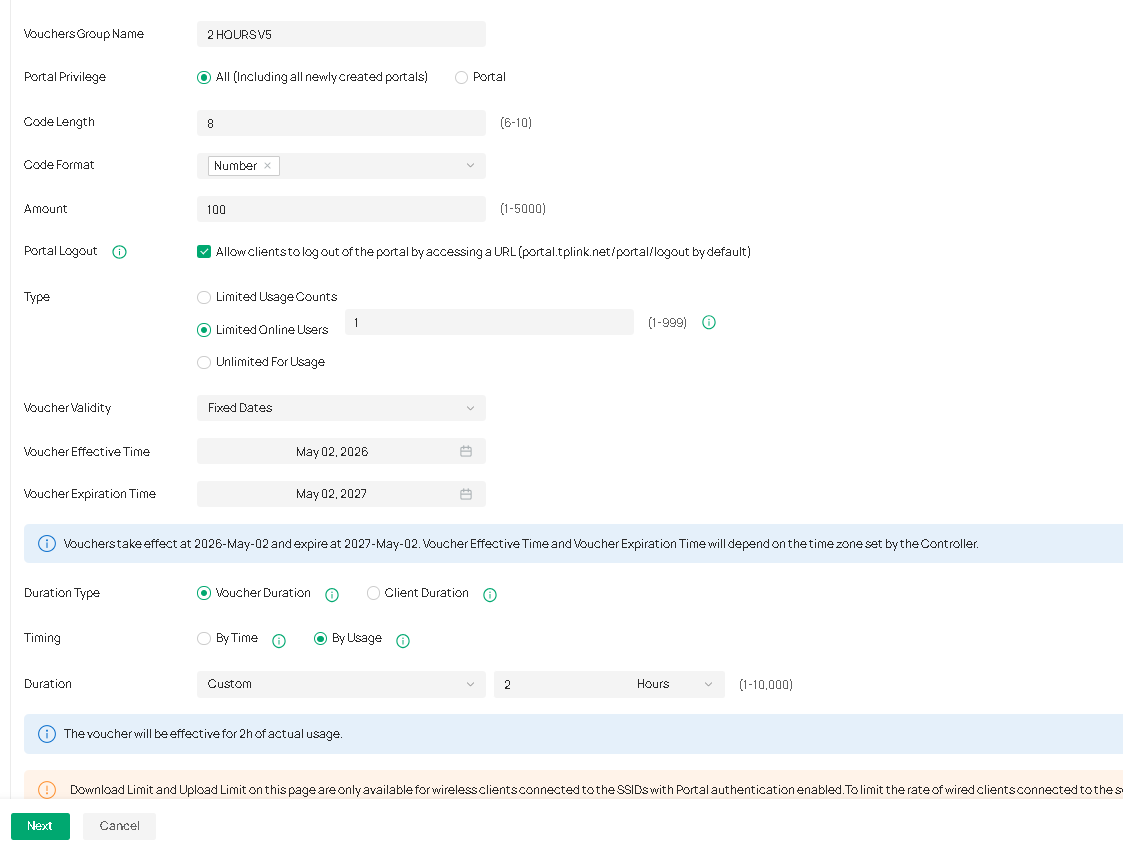
Task: Click the 'Duration Type' label
Action: (x=62, y=593)
